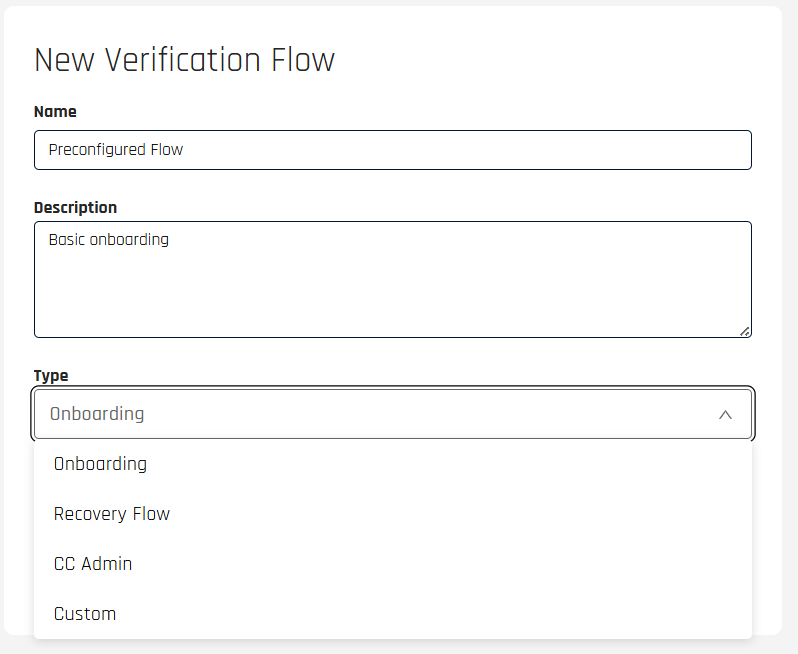The height and width of the screenshot is (654, 798).
Task: Click white card area beside the heading
Action: 560,60
